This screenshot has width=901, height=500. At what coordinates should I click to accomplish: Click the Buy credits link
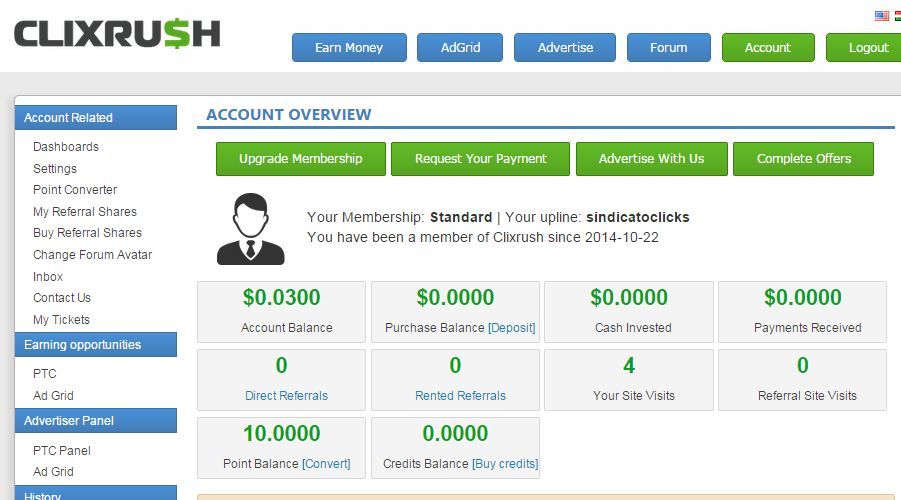pyautogui.click(x=505, y=464)
